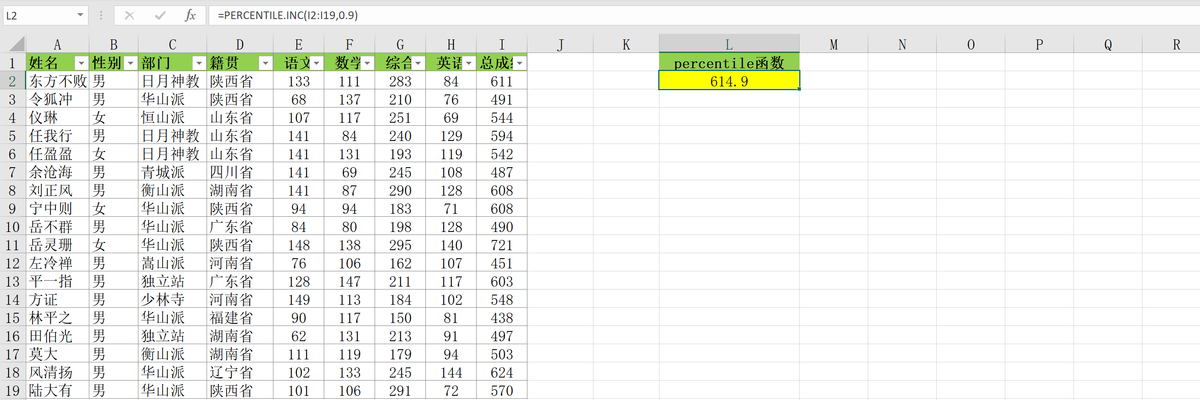Viewport: 1200px width, 400px height.
Task: Open the 数学 column filter dropdown
Action: pos(366,63)
